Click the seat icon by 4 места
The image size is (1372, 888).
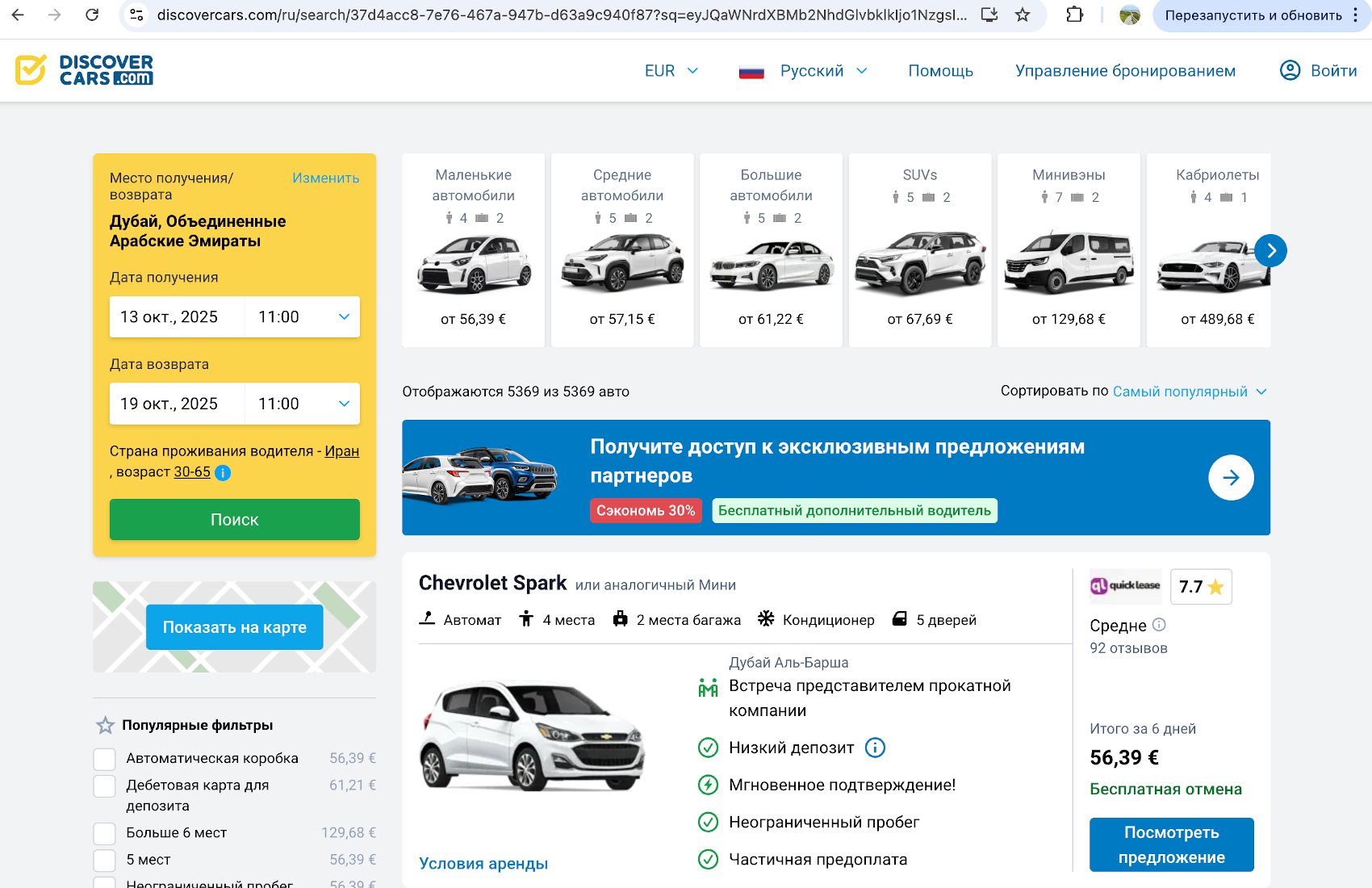[x=526, y=618]
